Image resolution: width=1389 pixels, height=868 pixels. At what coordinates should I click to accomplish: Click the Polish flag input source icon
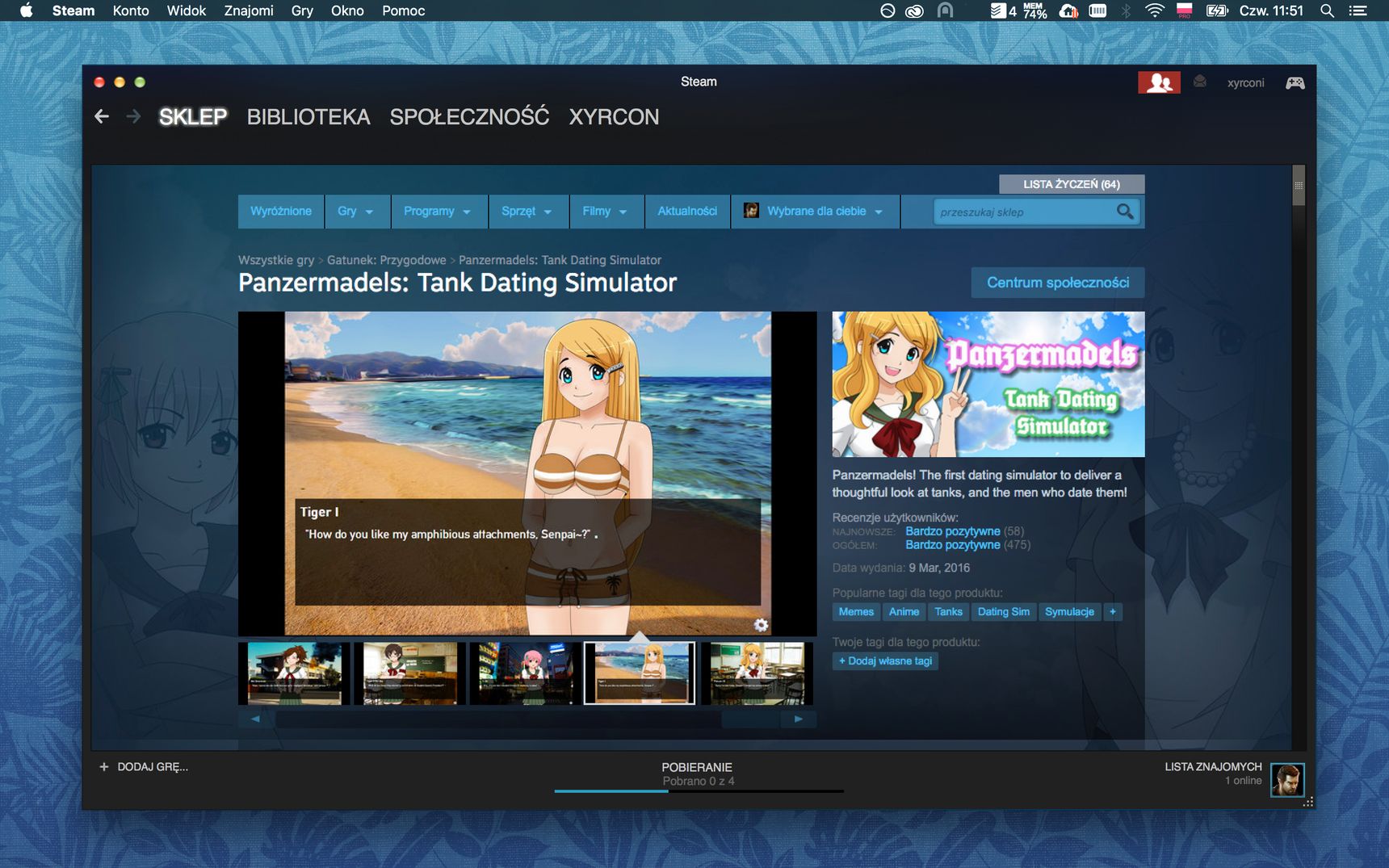(1185, 10)
